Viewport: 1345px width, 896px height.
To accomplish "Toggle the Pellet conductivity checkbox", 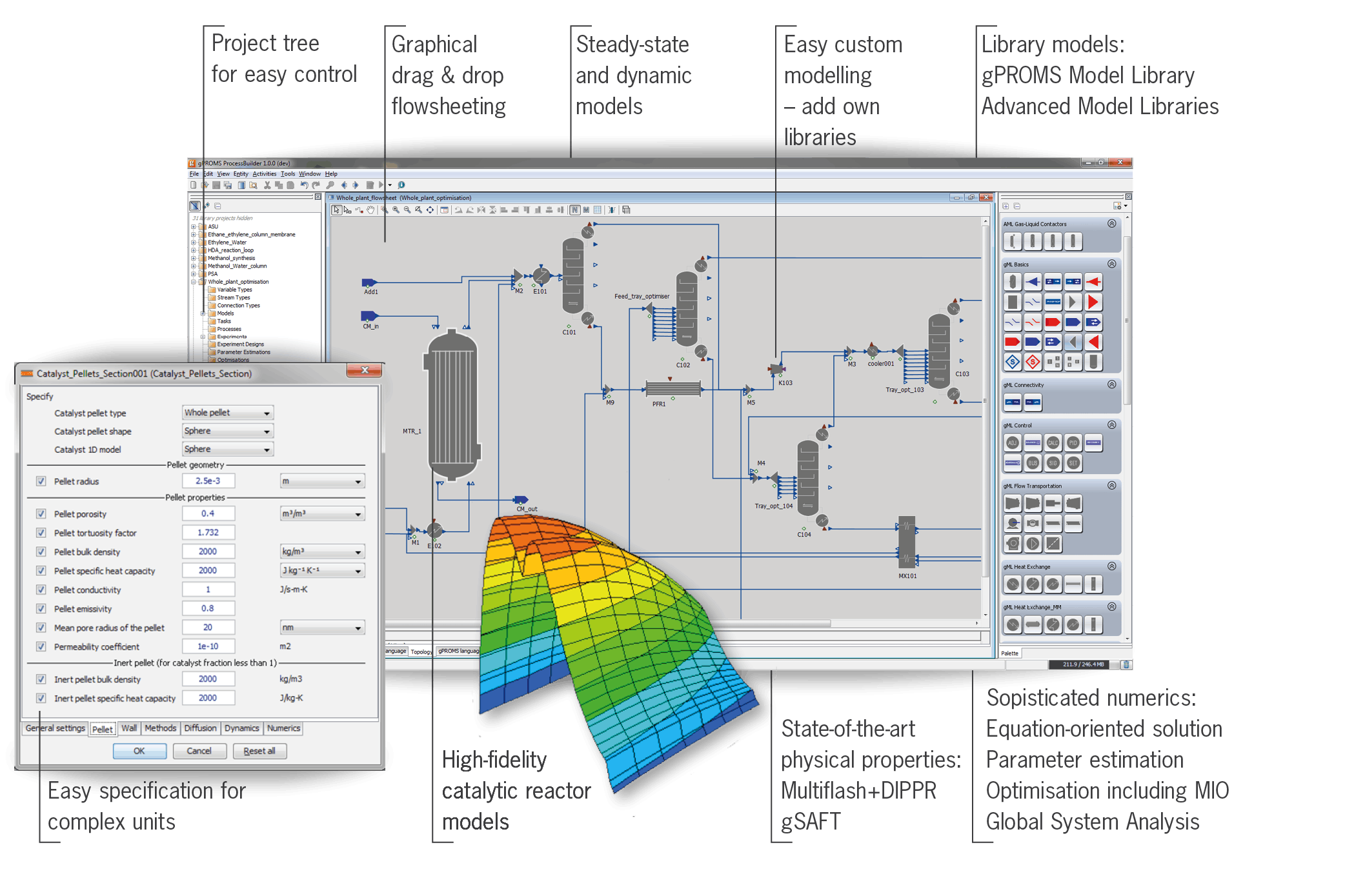I will coord(41,590).
